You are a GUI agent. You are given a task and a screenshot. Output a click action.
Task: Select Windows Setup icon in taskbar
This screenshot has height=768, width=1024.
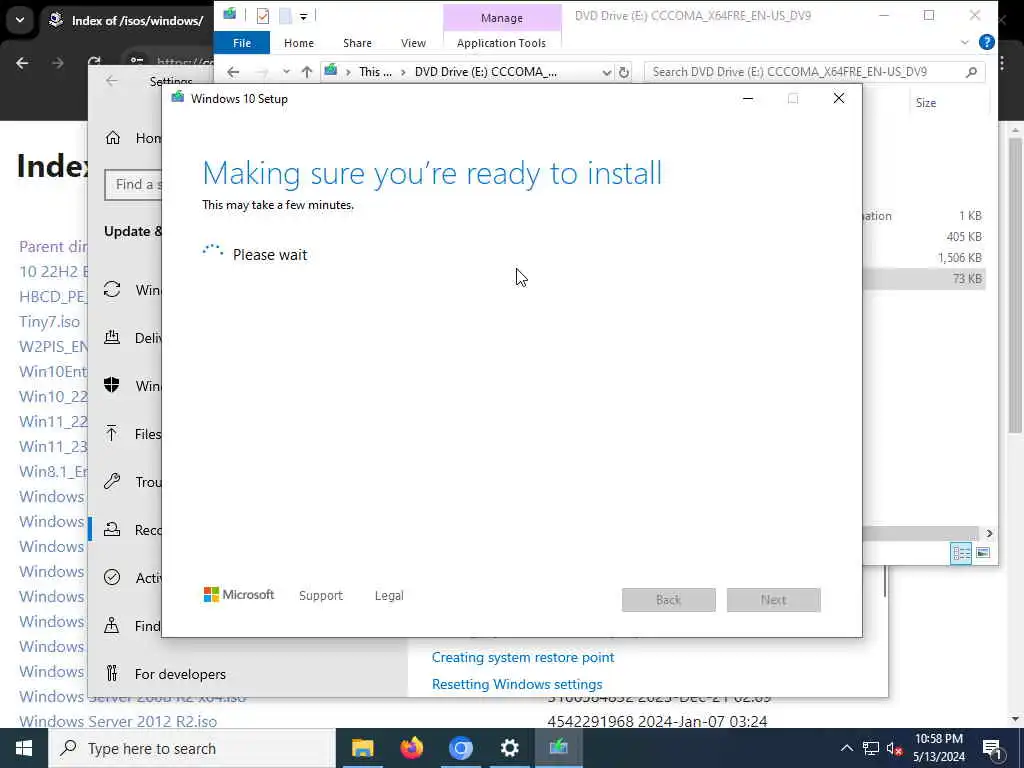(558, 748)
